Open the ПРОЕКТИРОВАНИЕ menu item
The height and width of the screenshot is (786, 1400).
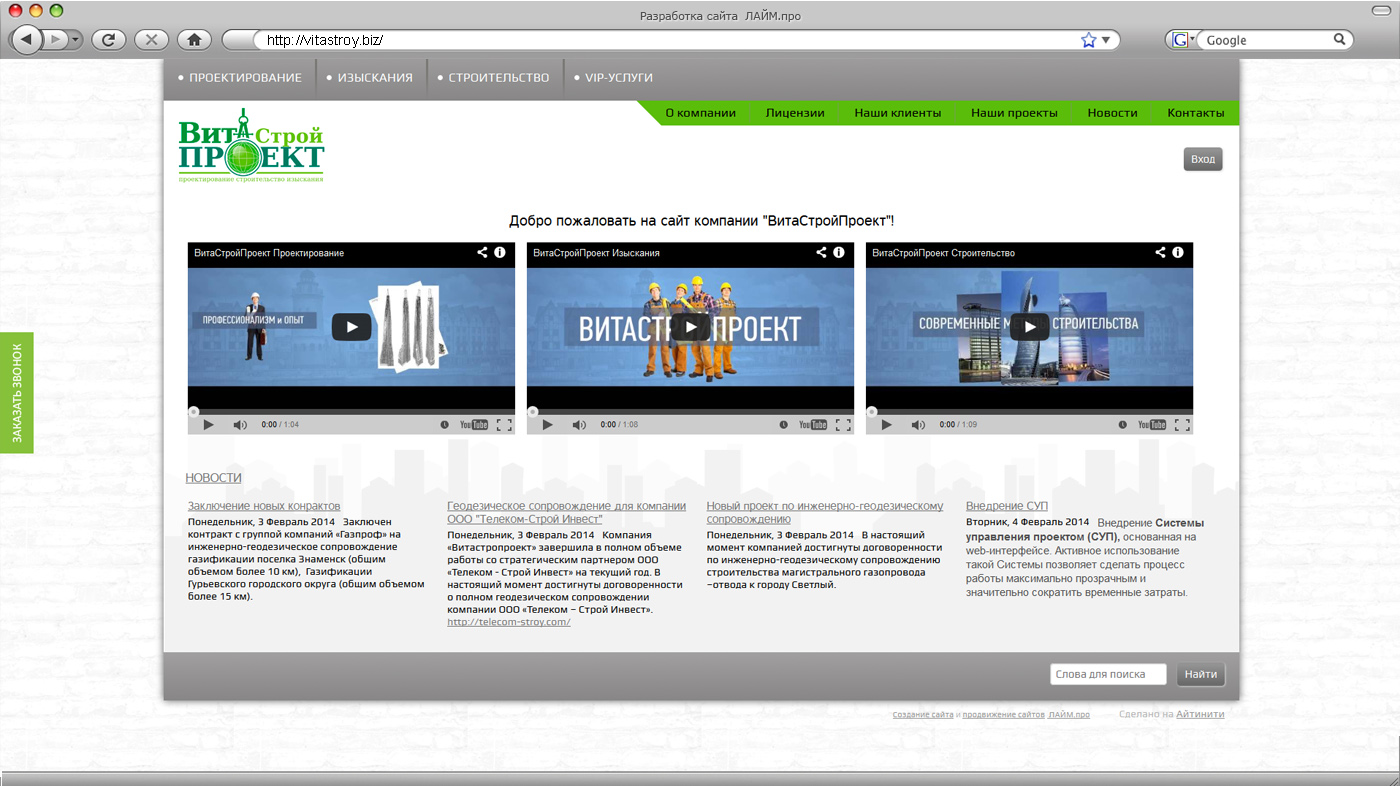pos(245,78)
